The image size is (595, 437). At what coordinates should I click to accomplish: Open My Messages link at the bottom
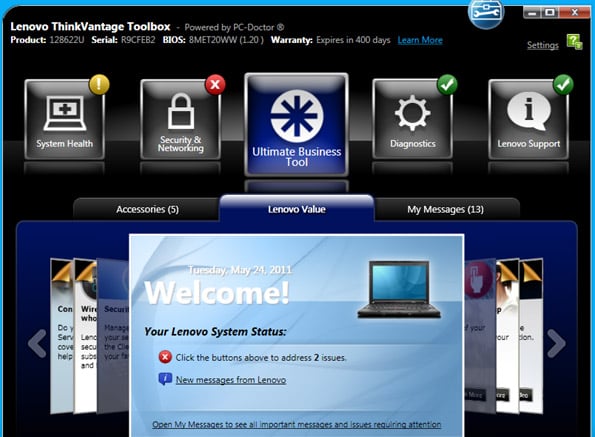296,424
